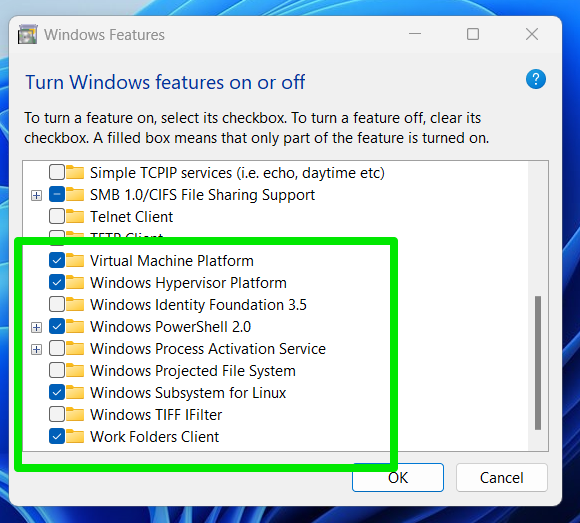This screenshot has width=580, height=523.
Task: Click OK to apply feature changes
Action: 398,478
